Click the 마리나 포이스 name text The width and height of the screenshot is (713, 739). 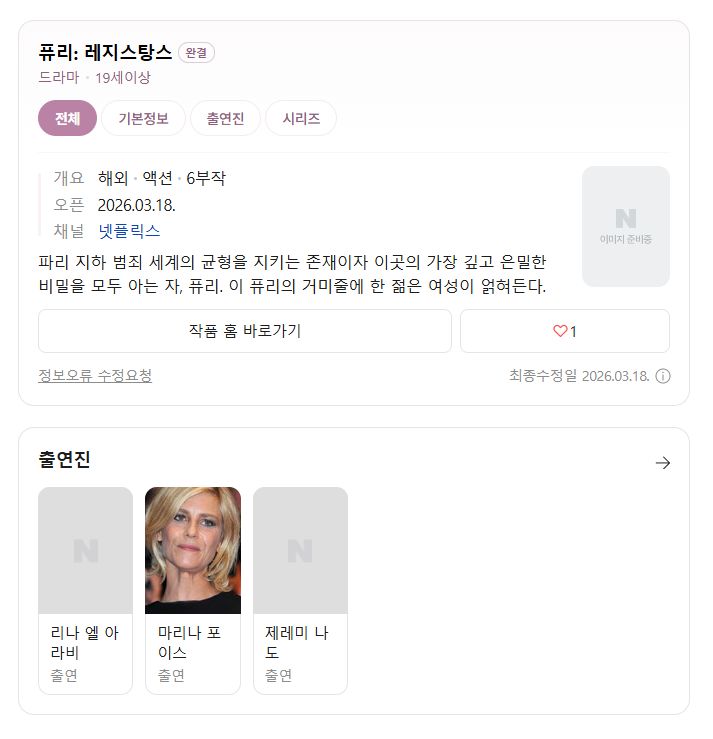click(189, 642)
